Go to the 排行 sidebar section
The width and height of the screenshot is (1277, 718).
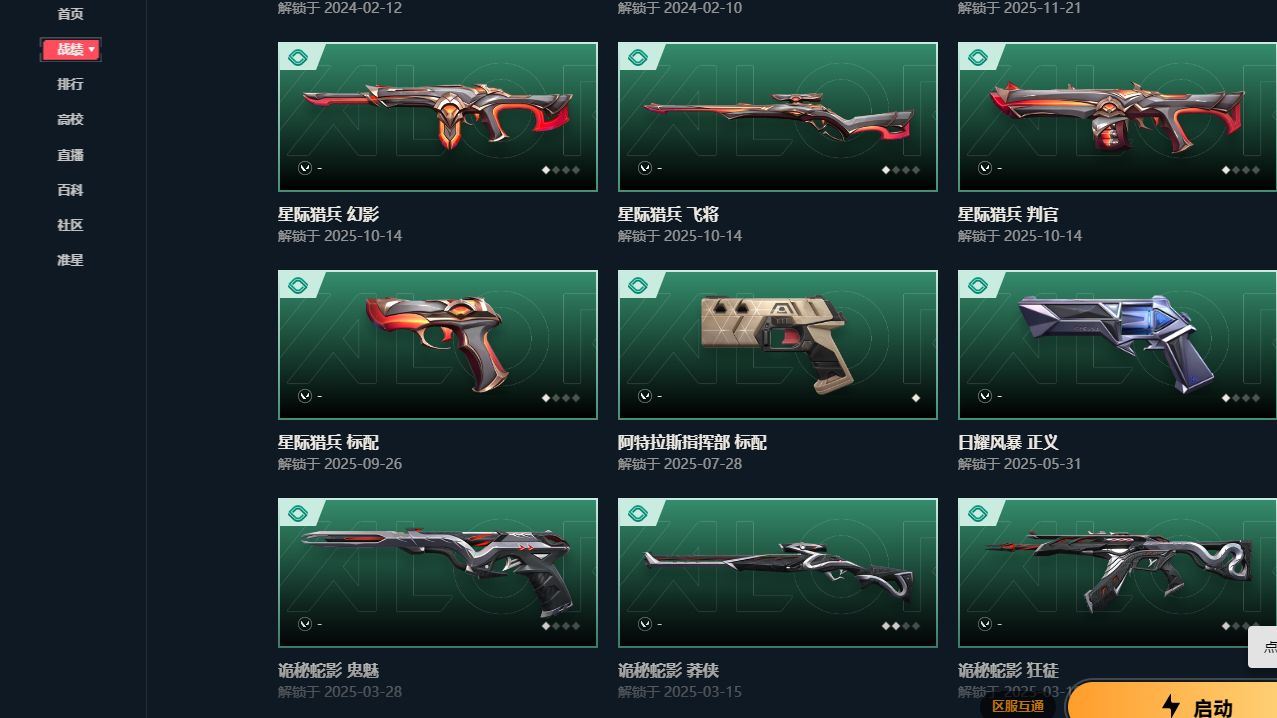[x=70, y=84]
